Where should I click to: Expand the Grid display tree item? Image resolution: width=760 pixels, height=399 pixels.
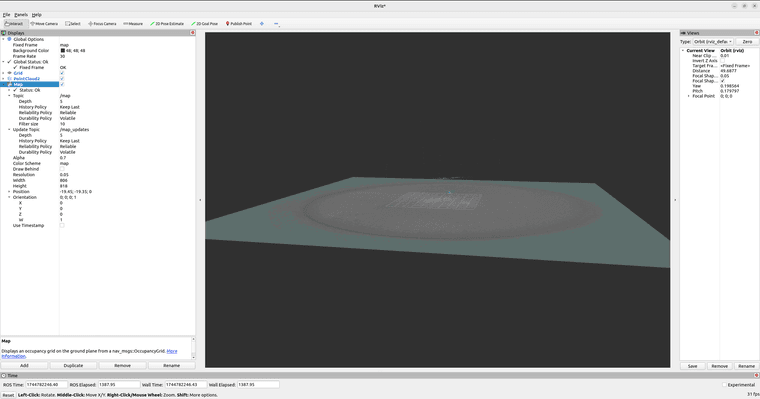(x=3, y=73)
